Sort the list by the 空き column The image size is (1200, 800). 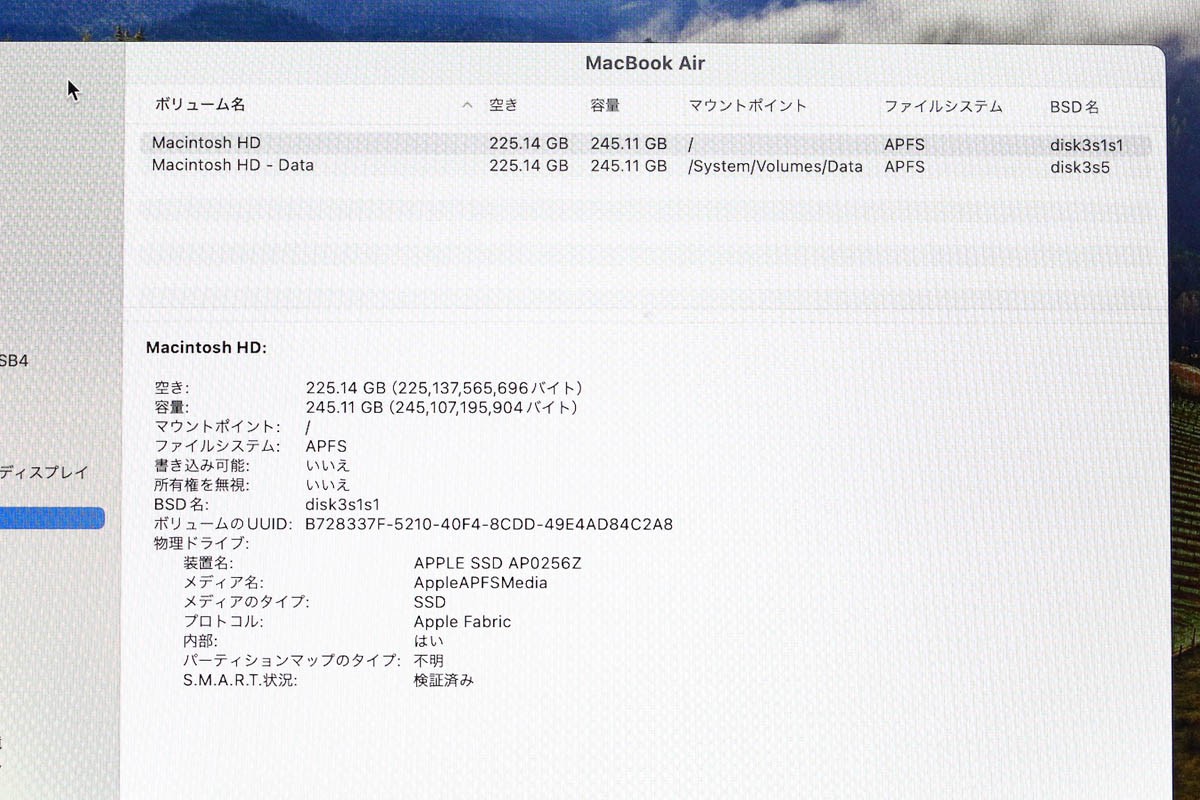[503, 104]
